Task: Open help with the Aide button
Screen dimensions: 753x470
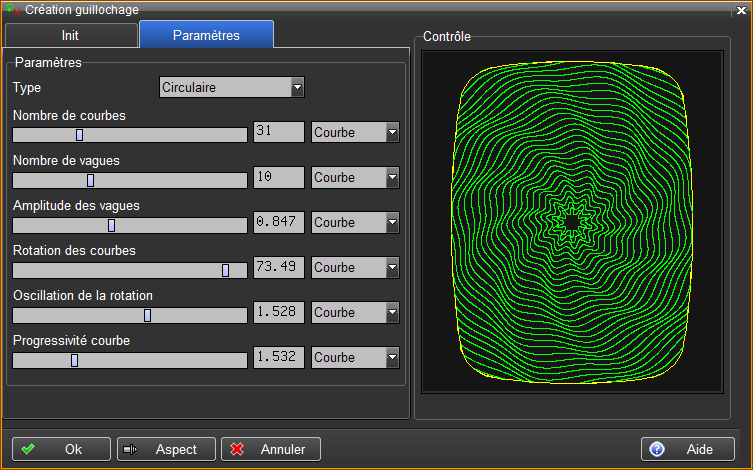Action: pos(688,449)
